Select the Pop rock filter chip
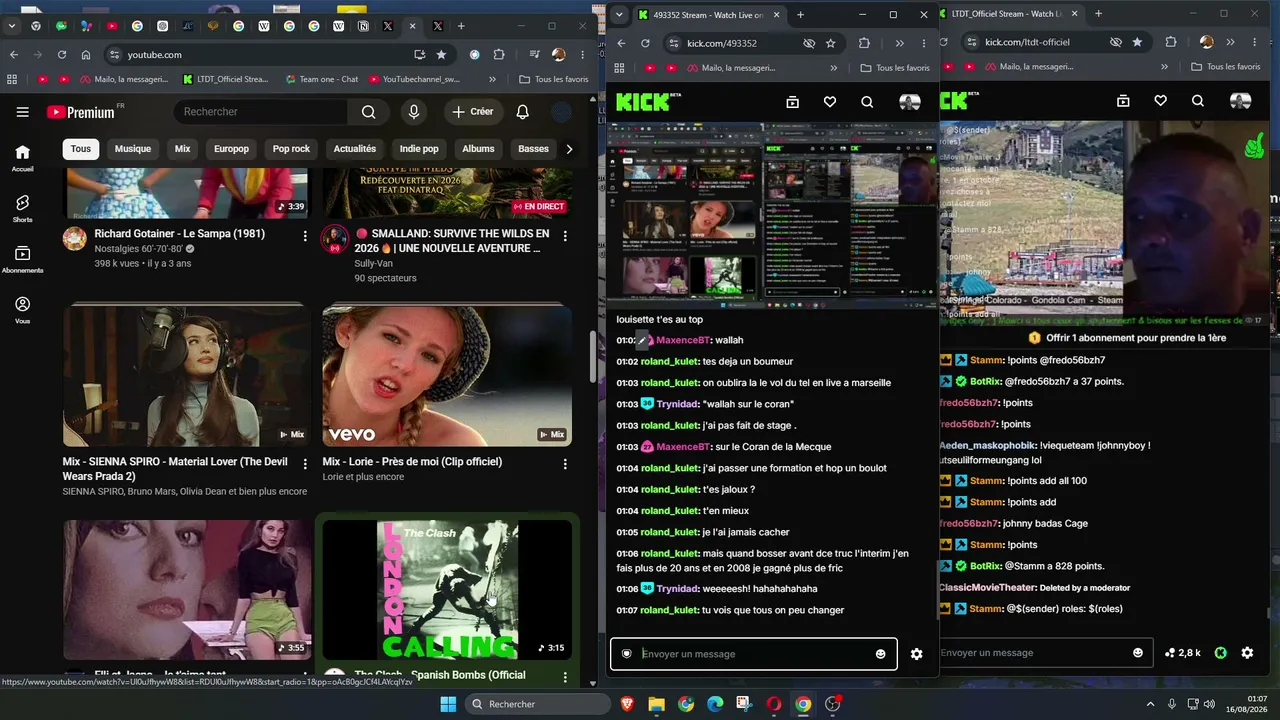The height and width of the screenshot is (720, 1280). point(291,149)
